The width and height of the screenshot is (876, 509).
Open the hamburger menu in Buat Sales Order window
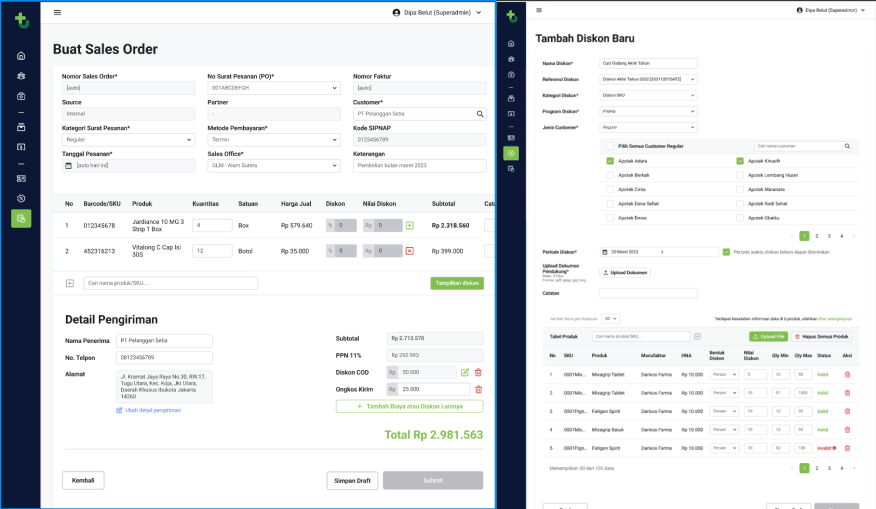(58, 12)
